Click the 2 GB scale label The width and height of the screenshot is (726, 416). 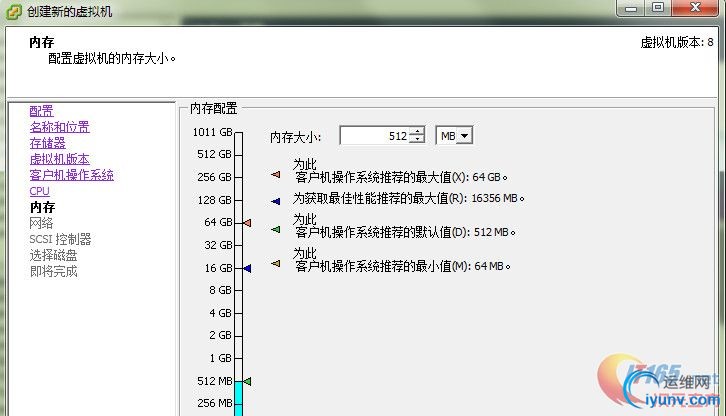[220, 335]
